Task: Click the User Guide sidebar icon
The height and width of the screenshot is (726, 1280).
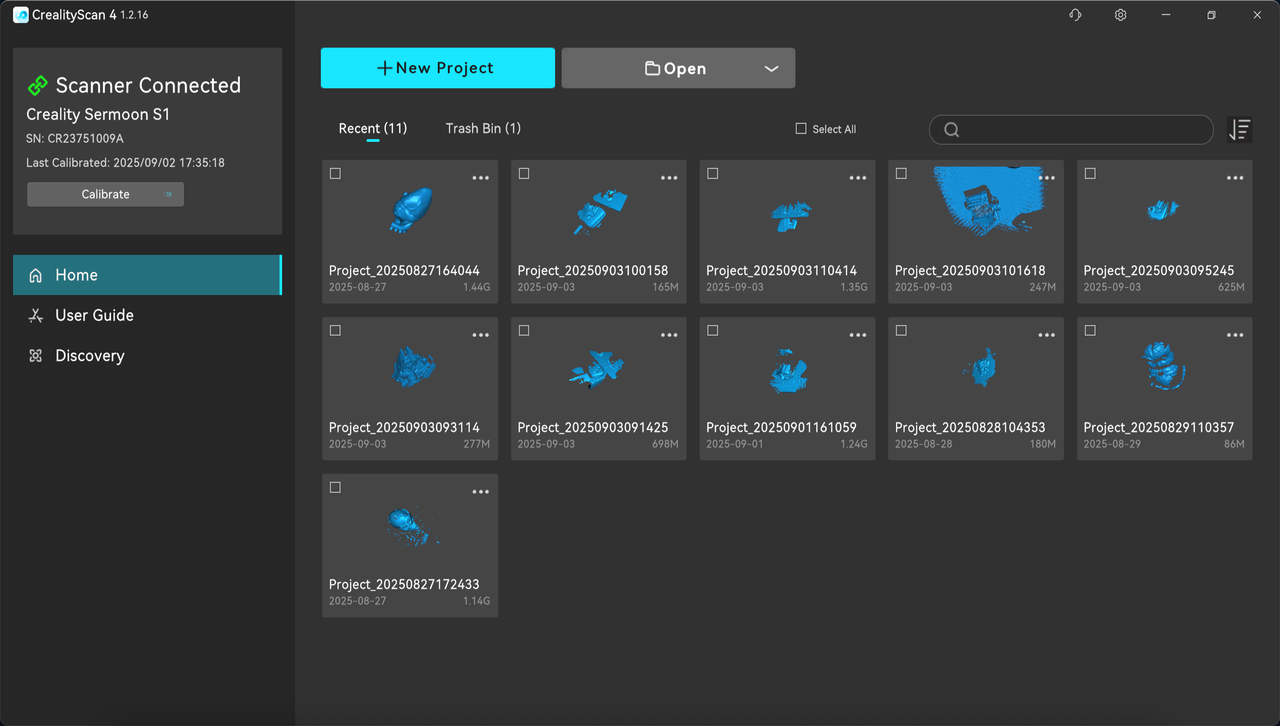Action: 36,316
